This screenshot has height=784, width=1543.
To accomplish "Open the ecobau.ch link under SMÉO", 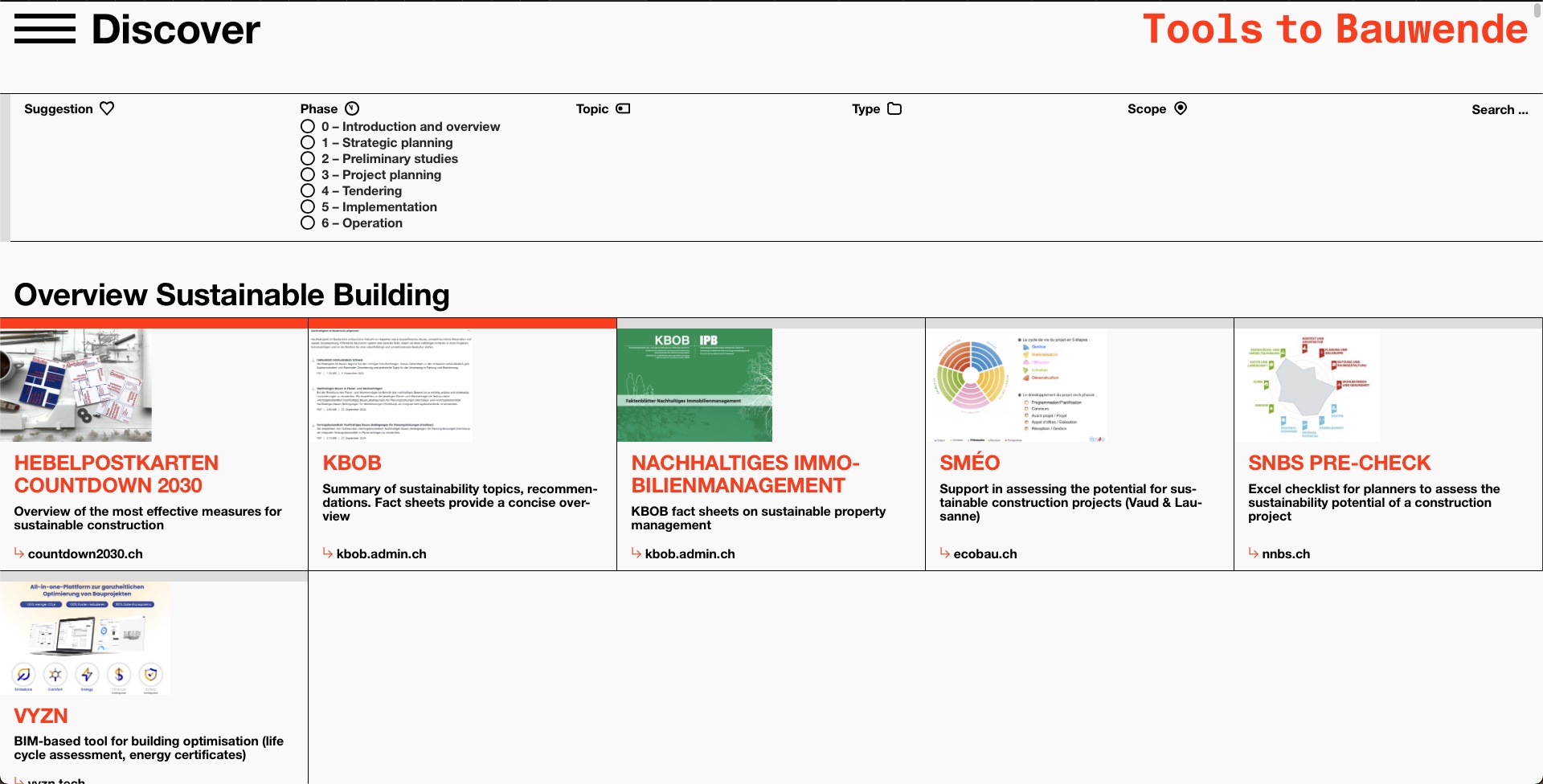I will (x=984, y=553).
